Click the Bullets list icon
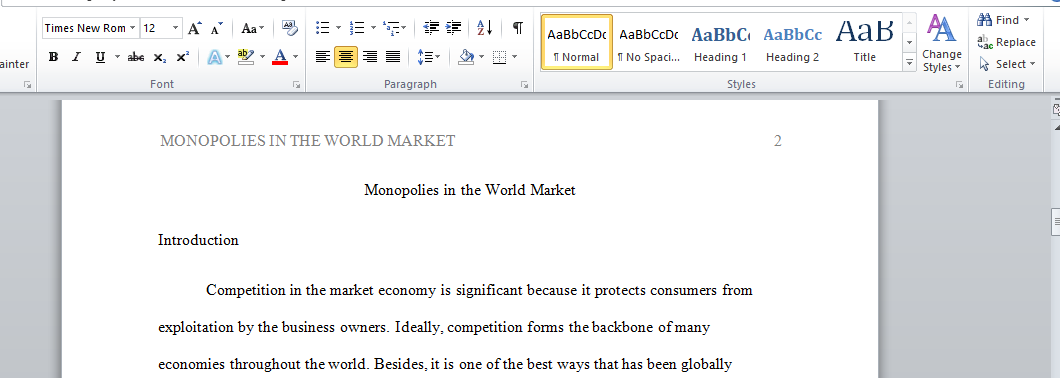This screenshot has height=378, width=1060. pyautogui.click(x=323, y=28)
